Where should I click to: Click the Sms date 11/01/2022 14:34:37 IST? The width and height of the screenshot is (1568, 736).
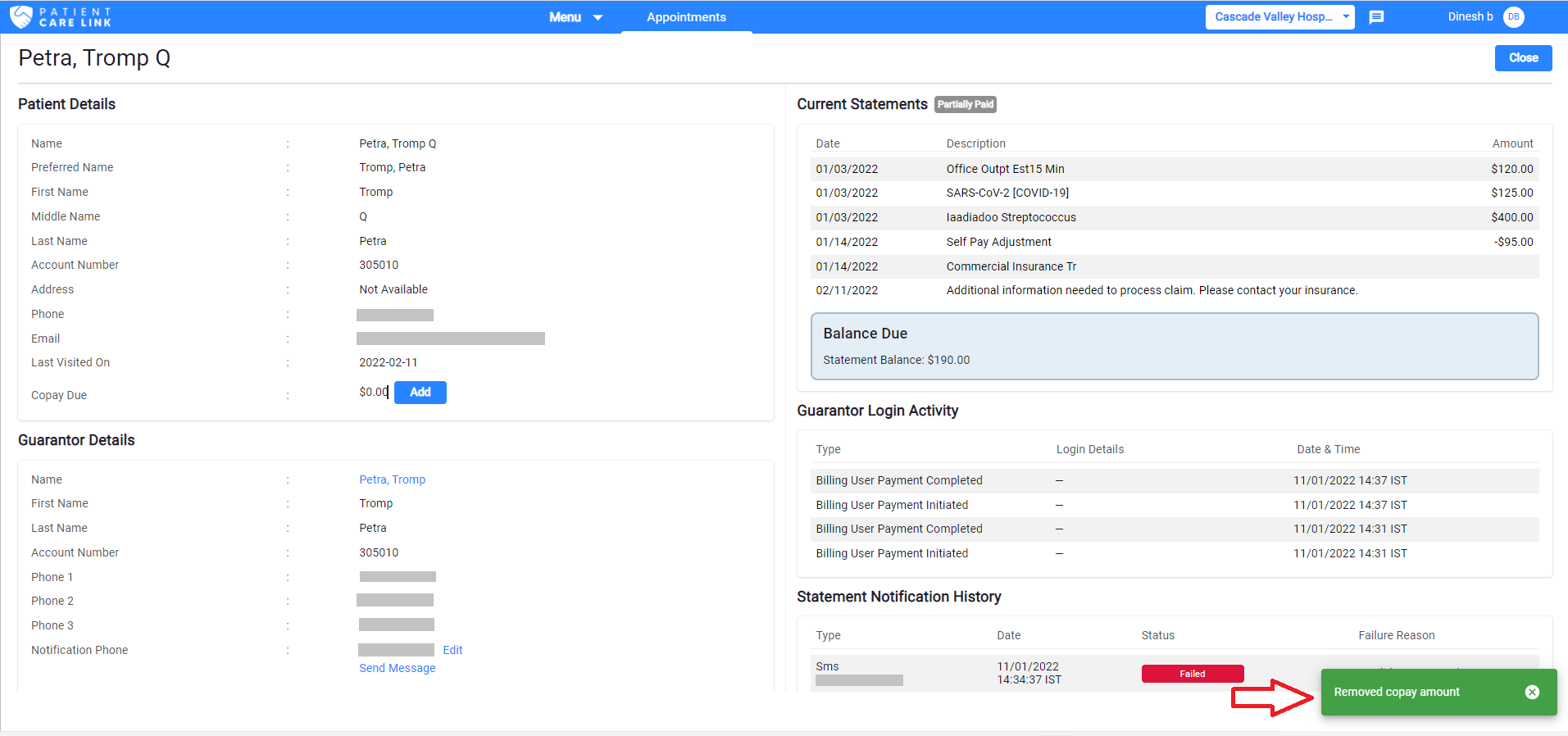pyautogui.click(x=1029, y=673)
